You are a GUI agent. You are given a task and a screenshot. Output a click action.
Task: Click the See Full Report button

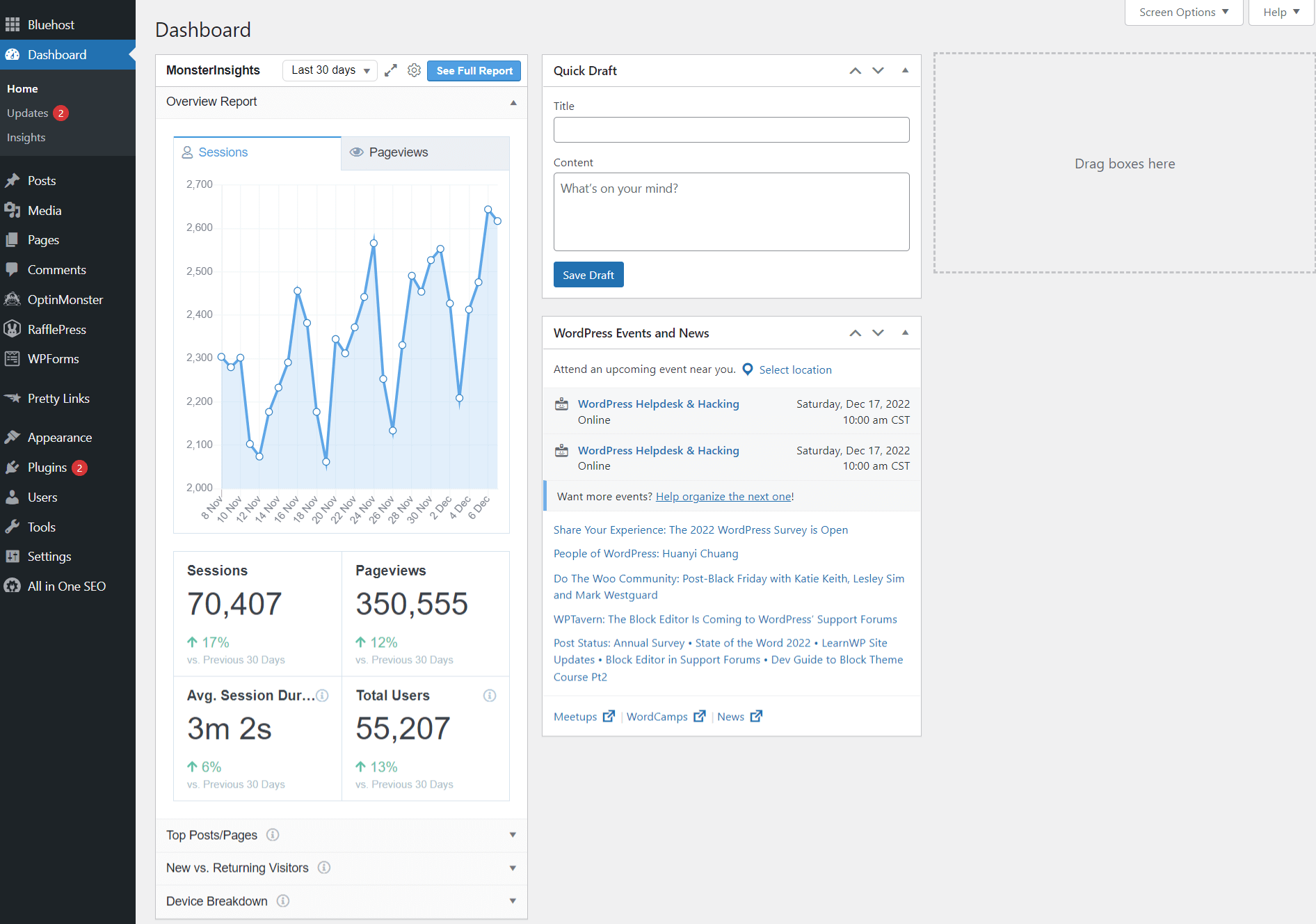pyautogui.click(x=474, y=70)
